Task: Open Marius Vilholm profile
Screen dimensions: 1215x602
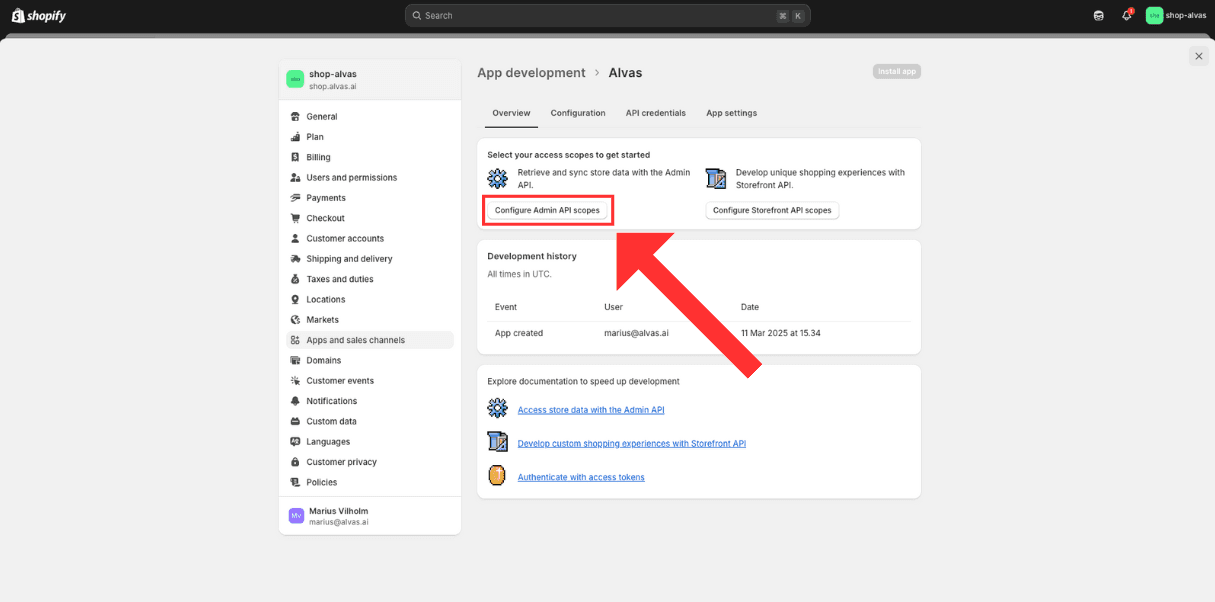Action: tap(369, 516)
